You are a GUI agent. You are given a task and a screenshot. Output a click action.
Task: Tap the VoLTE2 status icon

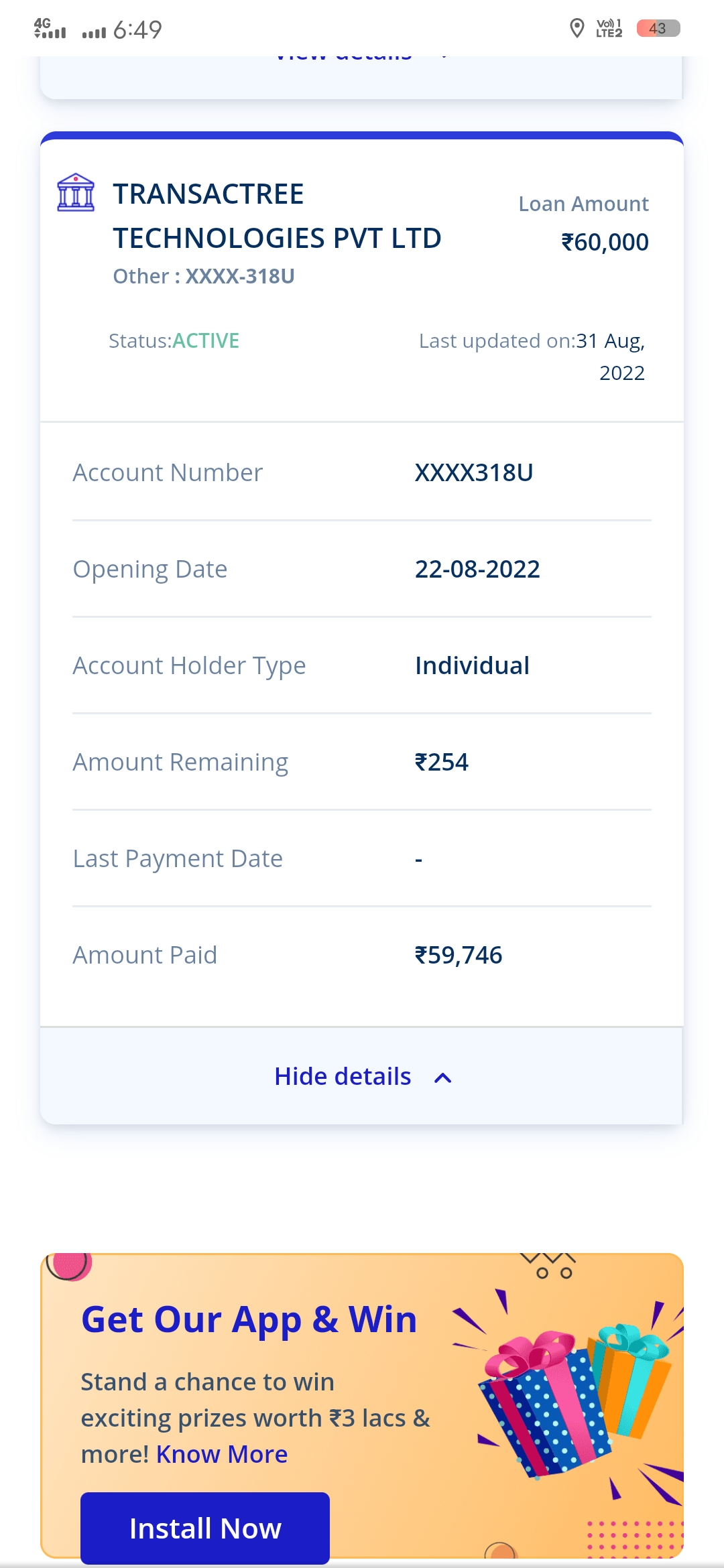[609, 29]
